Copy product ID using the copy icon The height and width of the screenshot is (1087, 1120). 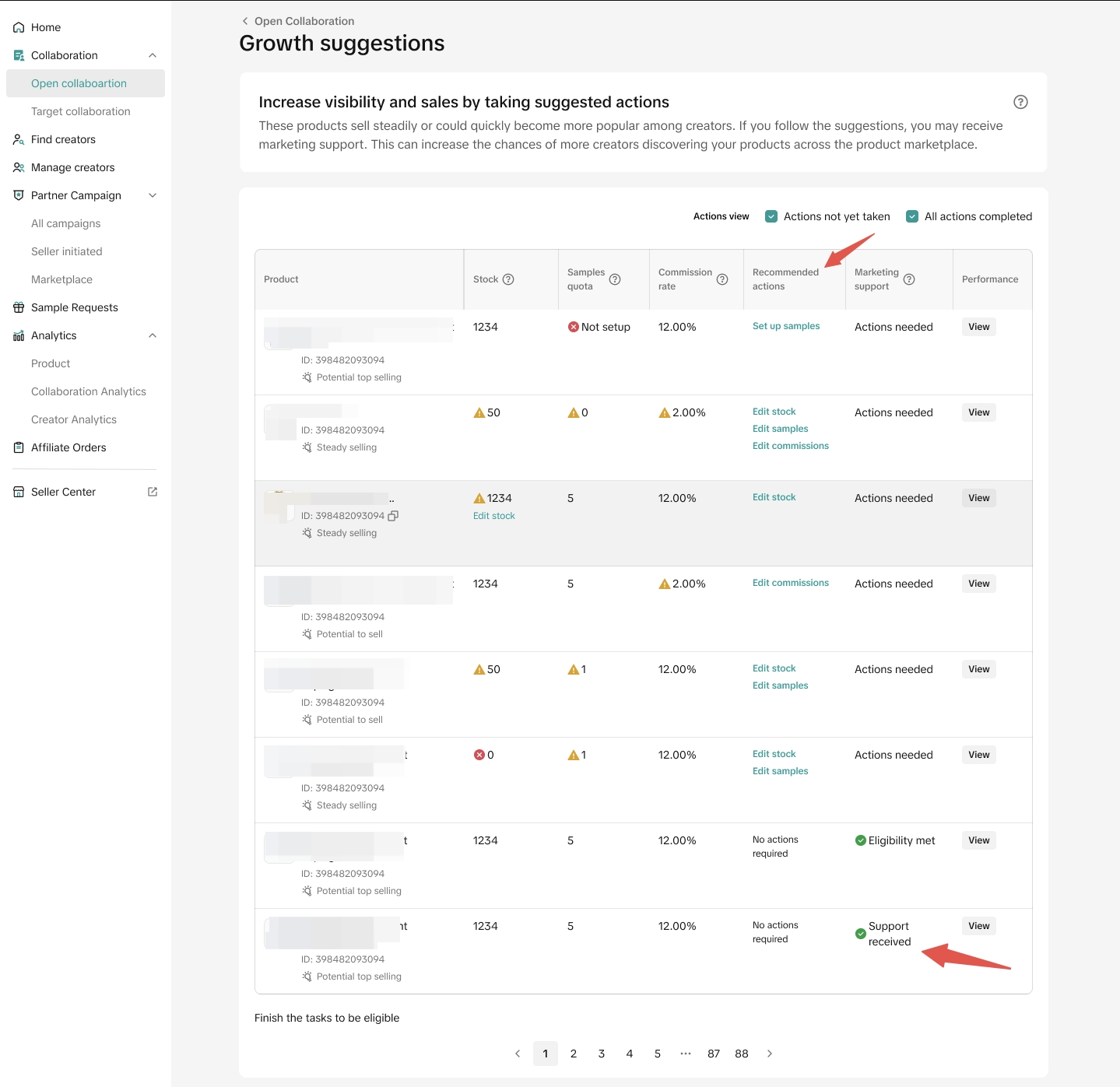[394, 516]
